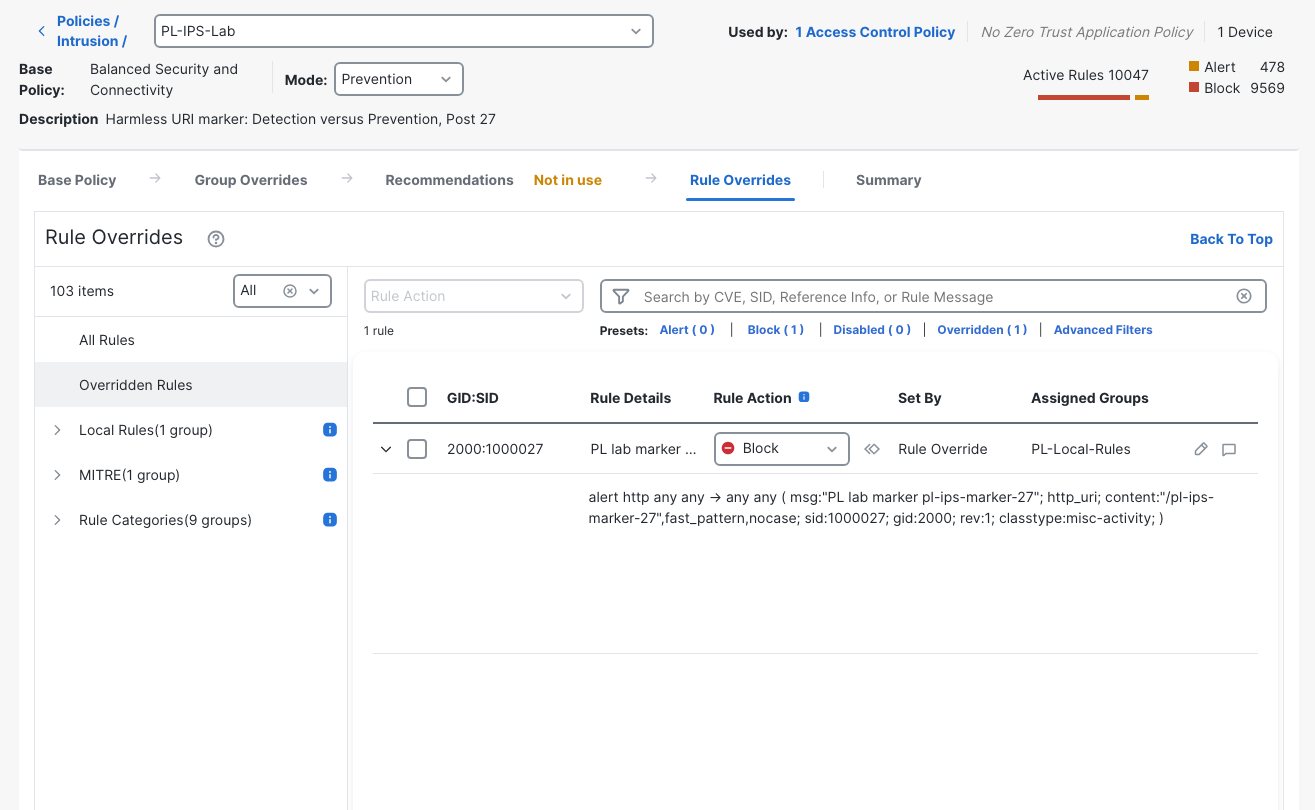Screen dimensions: 1315x810
Task: Click the Rule Action column info icon
Action: pos(804,397)
